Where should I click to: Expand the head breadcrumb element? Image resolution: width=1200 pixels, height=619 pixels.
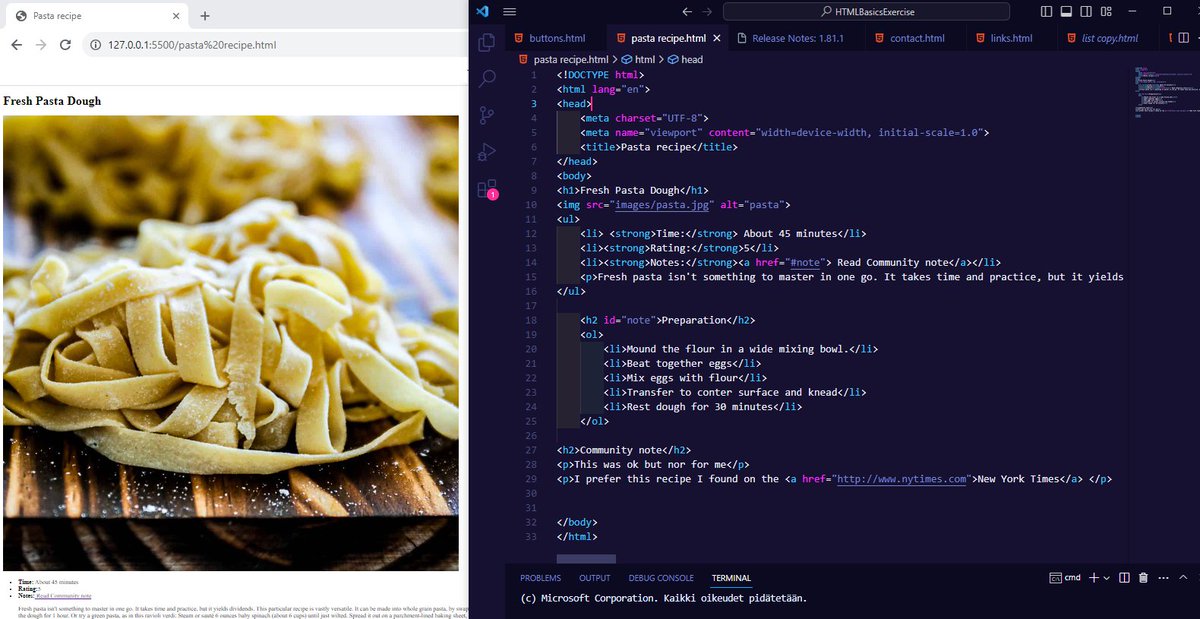(x=685, y=59)
